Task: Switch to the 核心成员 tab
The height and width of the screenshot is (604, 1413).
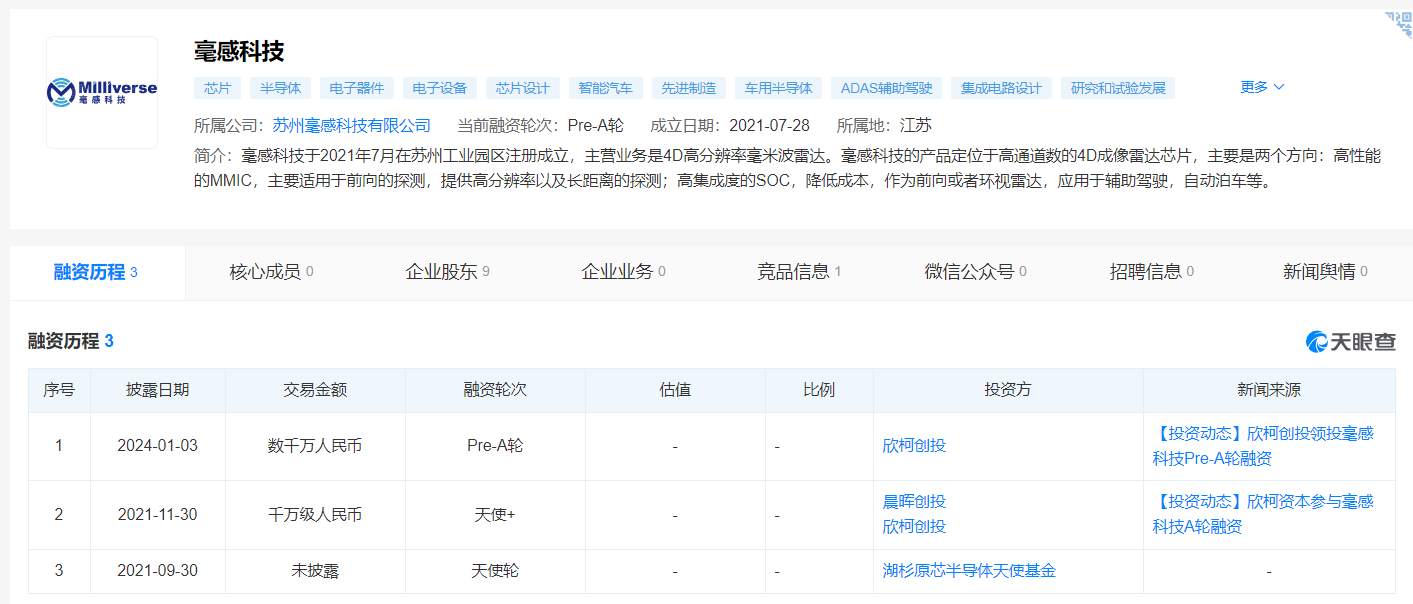Action: point(272,272)
